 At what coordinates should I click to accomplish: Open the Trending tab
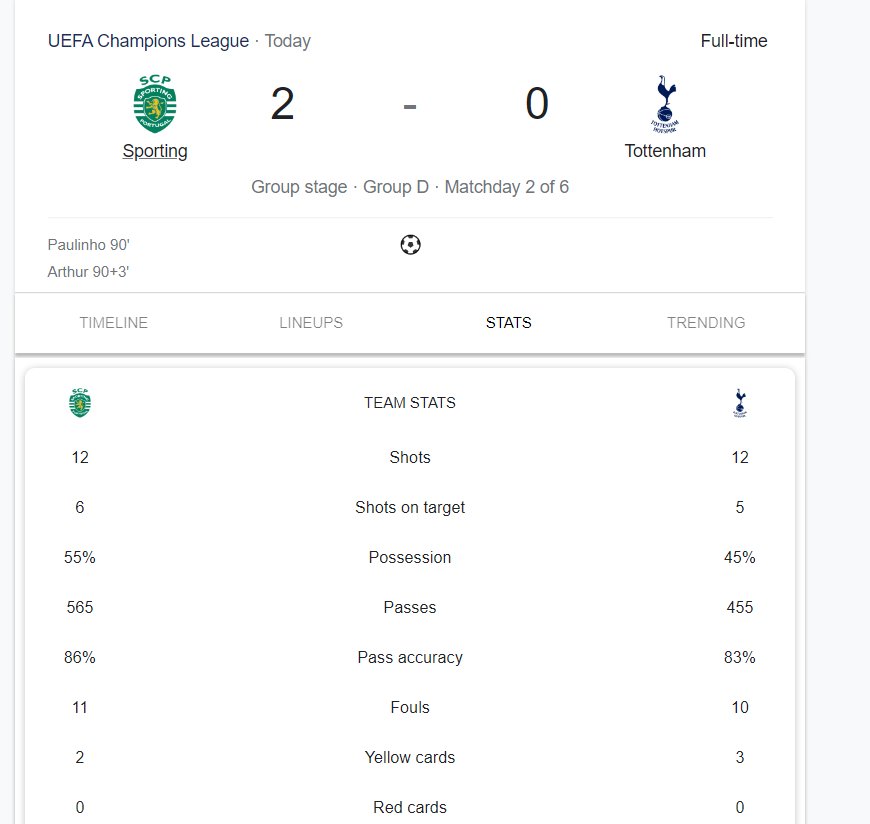[706, 322]
